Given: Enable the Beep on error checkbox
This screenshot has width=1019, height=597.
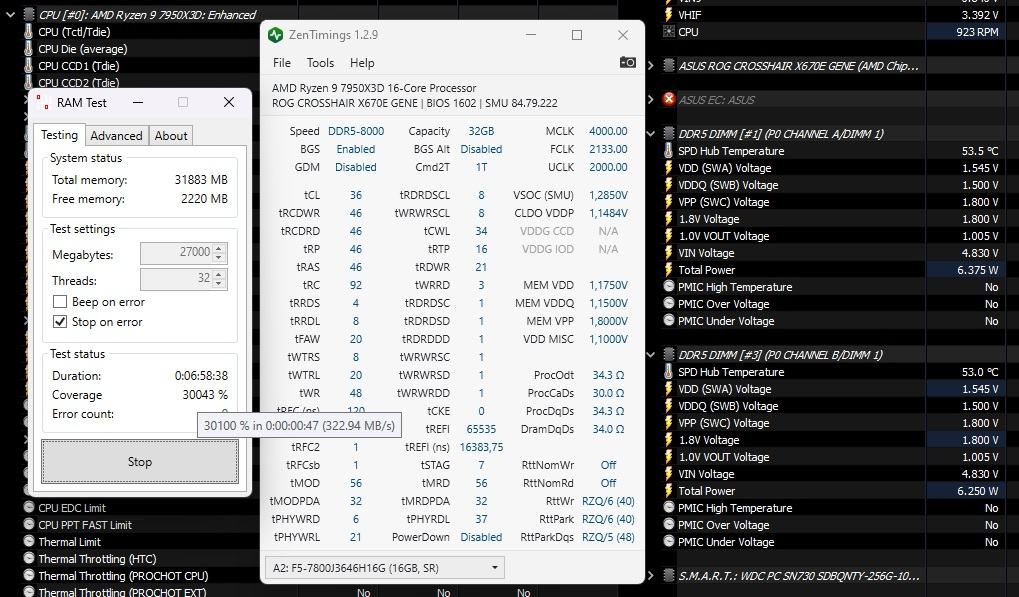Looking at the screenshot, I should 60,301.
